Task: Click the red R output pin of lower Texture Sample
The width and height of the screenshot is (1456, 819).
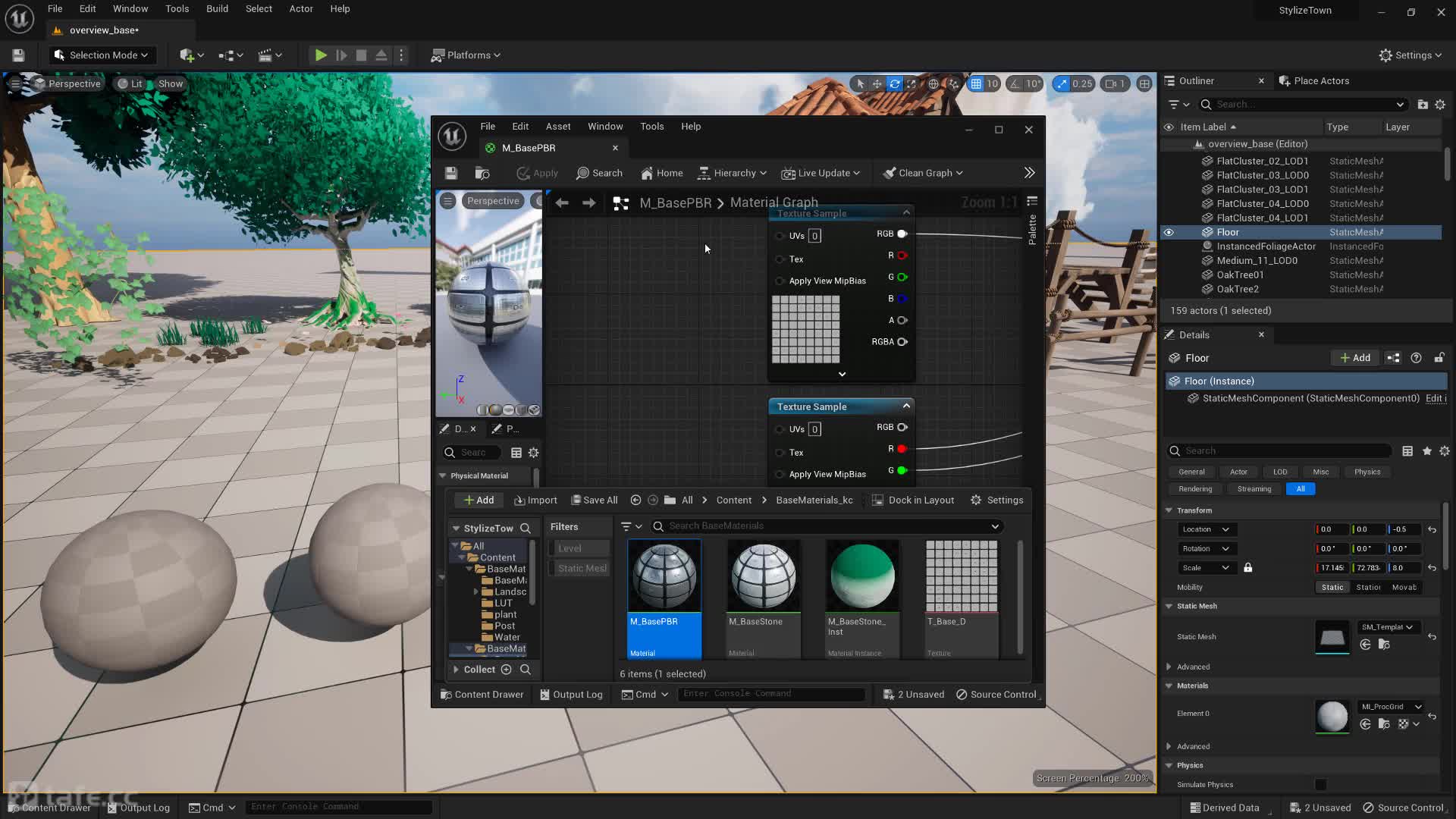Action: coord(902,449)
